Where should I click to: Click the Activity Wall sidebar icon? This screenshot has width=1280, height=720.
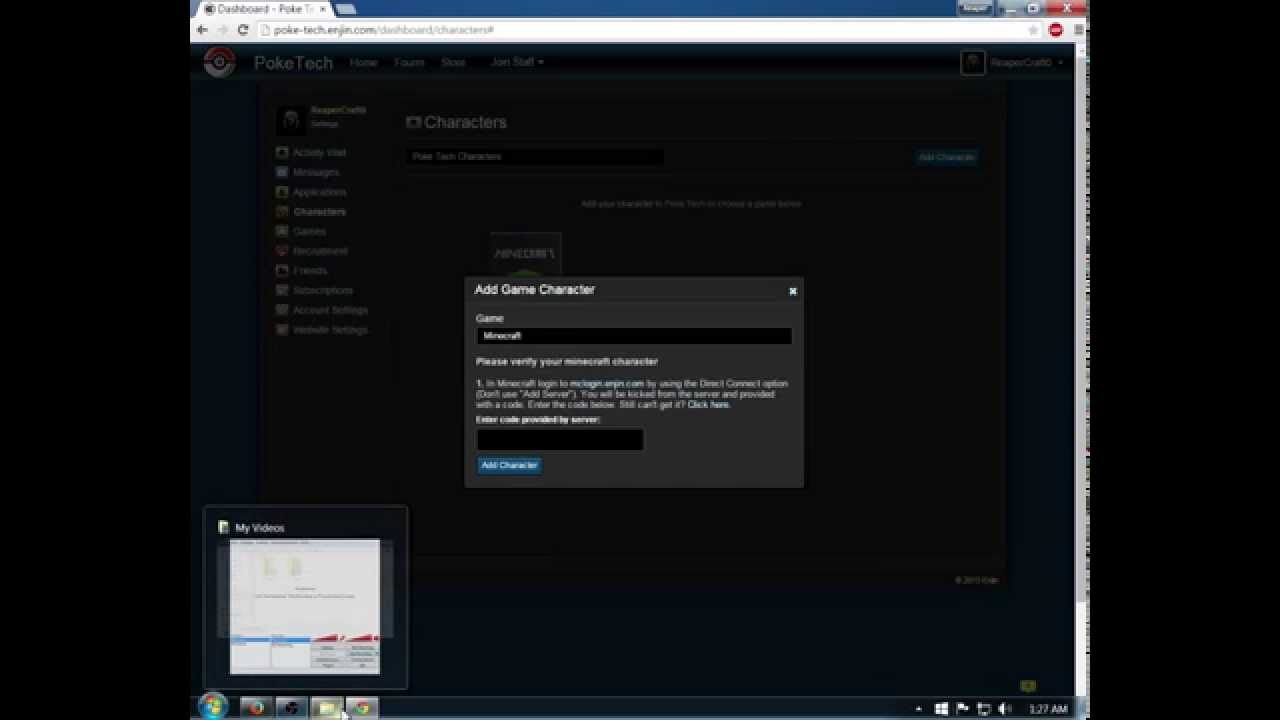click(x=282, y=153)
